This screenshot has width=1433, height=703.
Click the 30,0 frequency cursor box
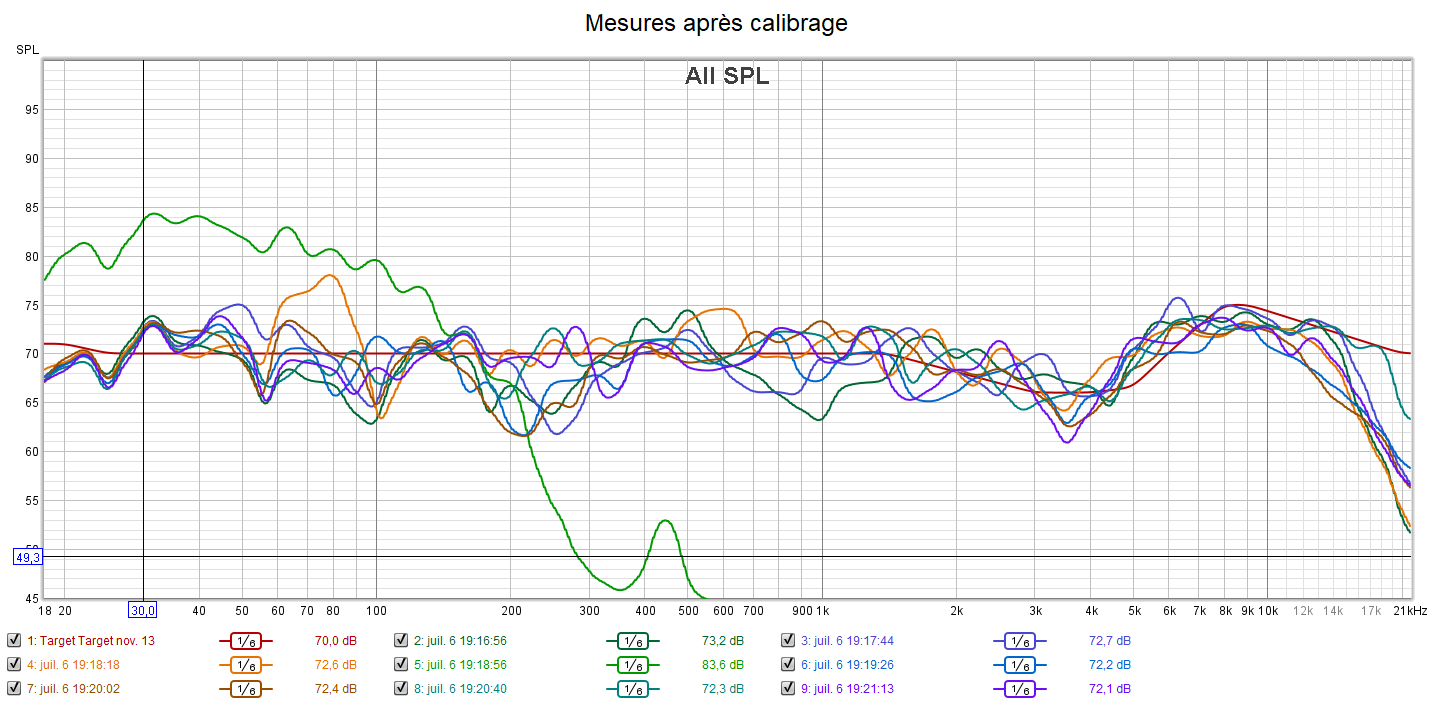tap(143, 610)
